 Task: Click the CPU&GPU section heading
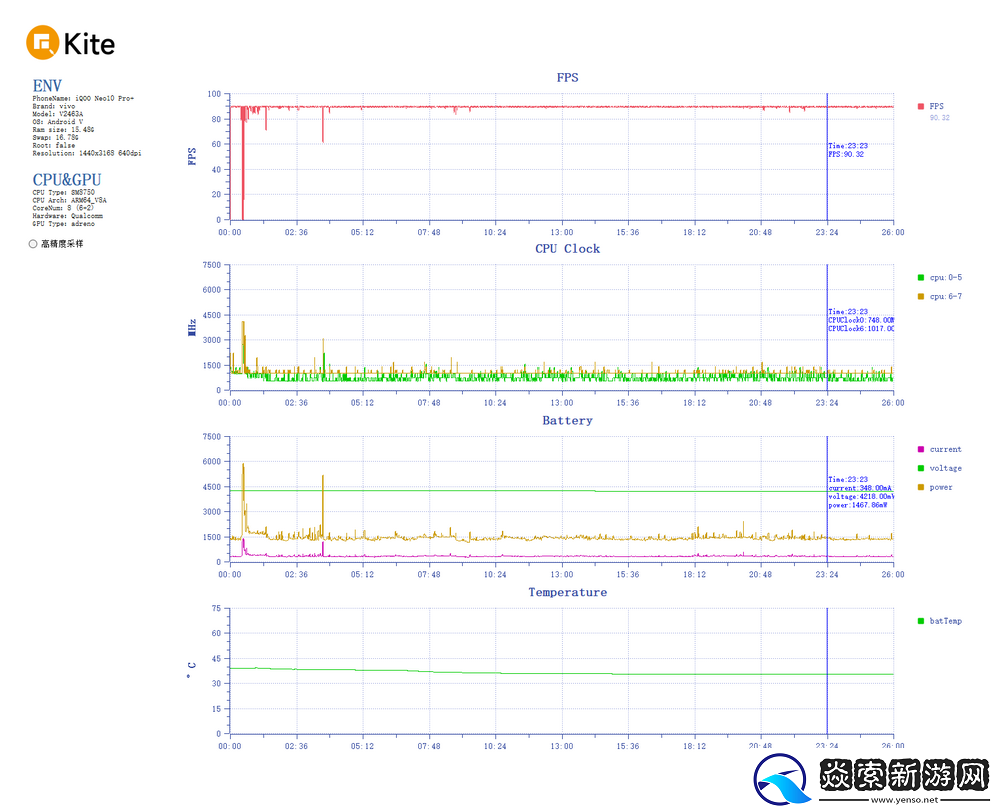(x=66, y=180)
